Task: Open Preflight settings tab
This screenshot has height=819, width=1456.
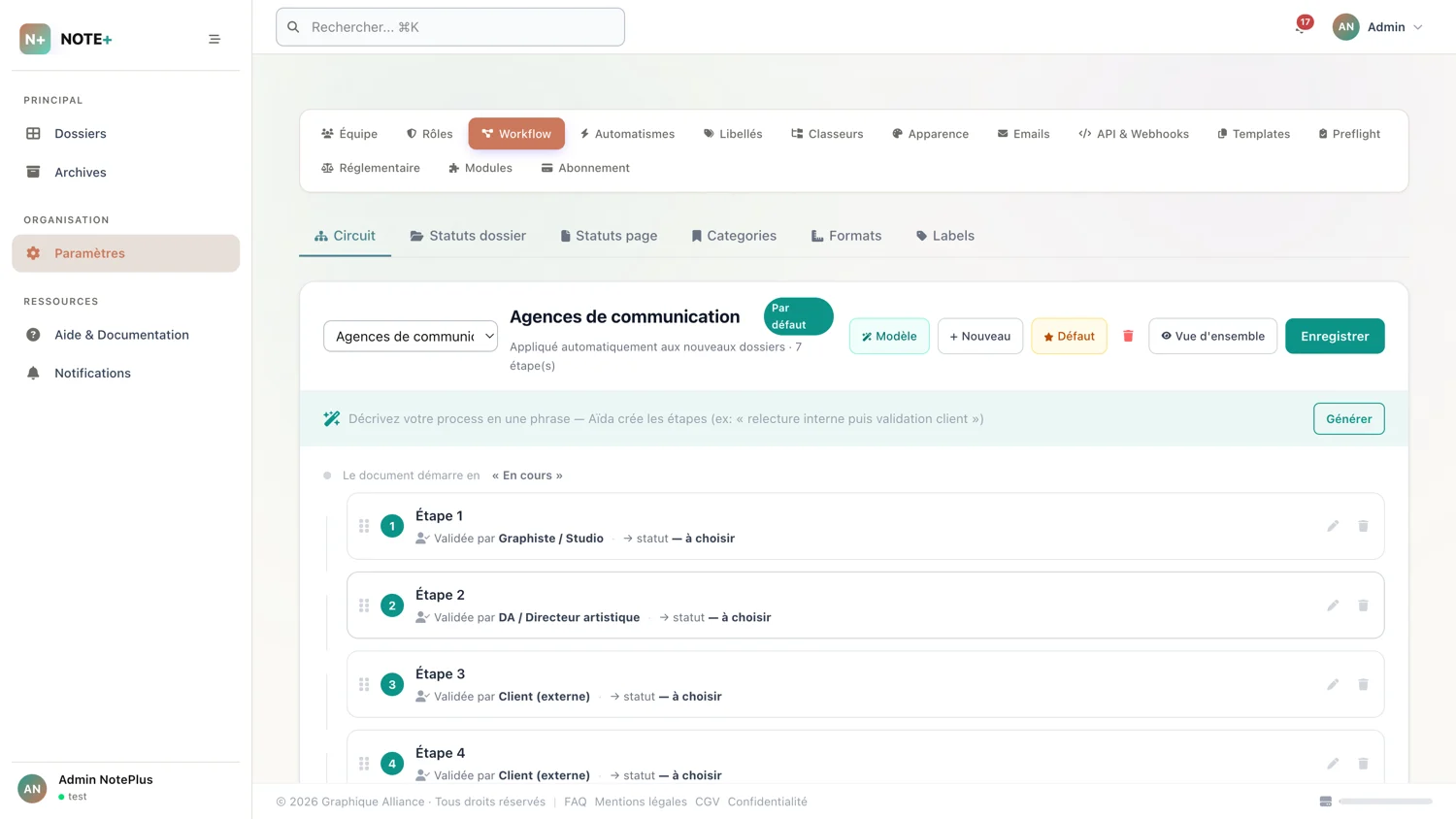Action: pyautogui.click(x=1349, y=134)
